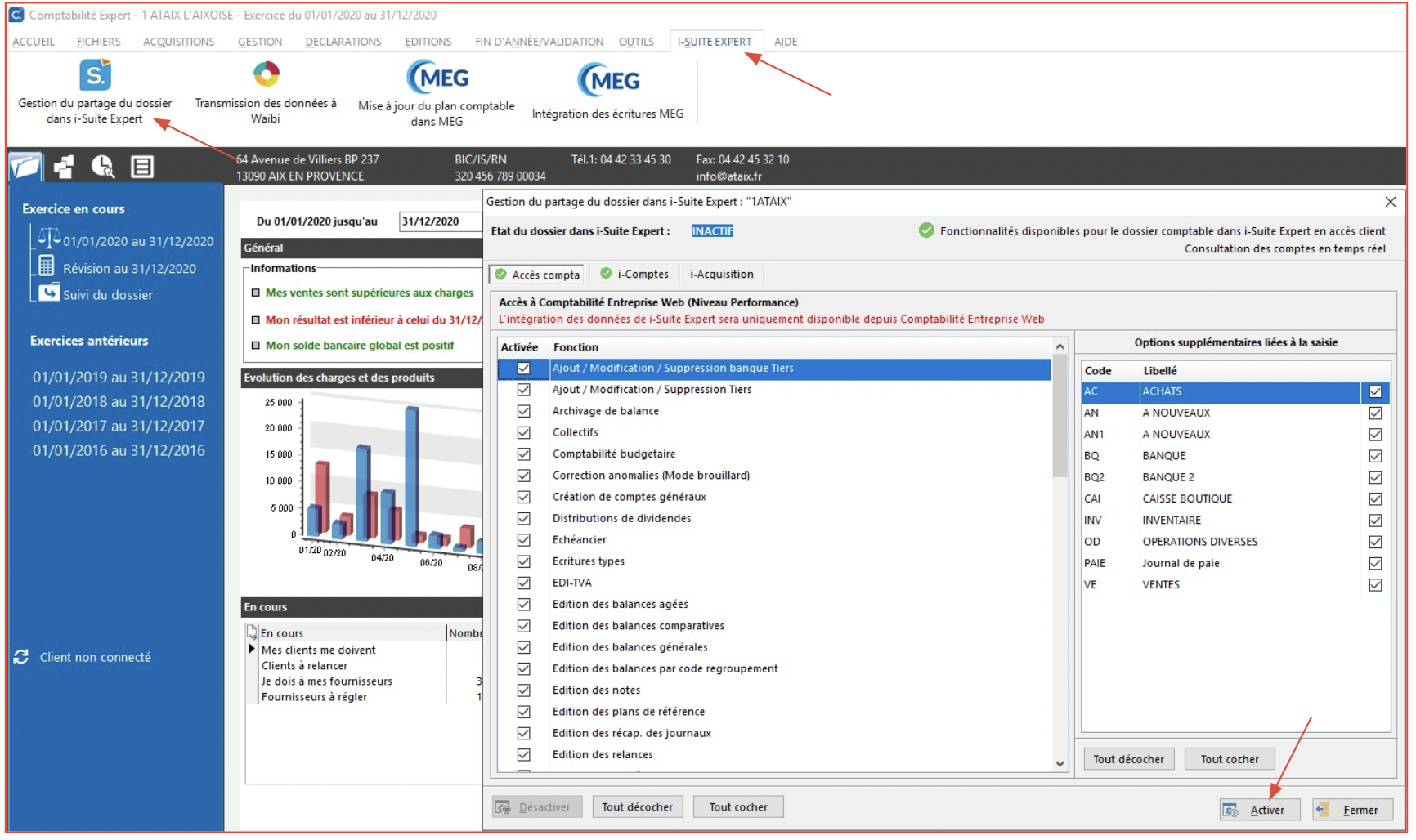Click Tout décocher under journal options
The width and height of the screenshot is (1416, 840).
[x=1129, y=759]
